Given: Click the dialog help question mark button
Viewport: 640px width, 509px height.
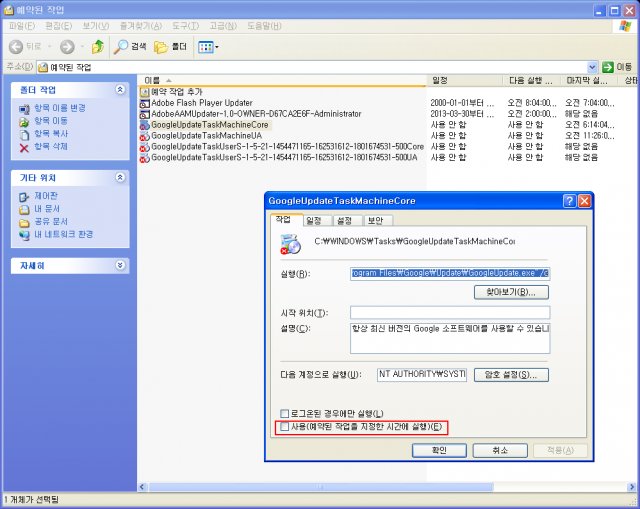Looking at the screenshot, I should click(569, 201).
